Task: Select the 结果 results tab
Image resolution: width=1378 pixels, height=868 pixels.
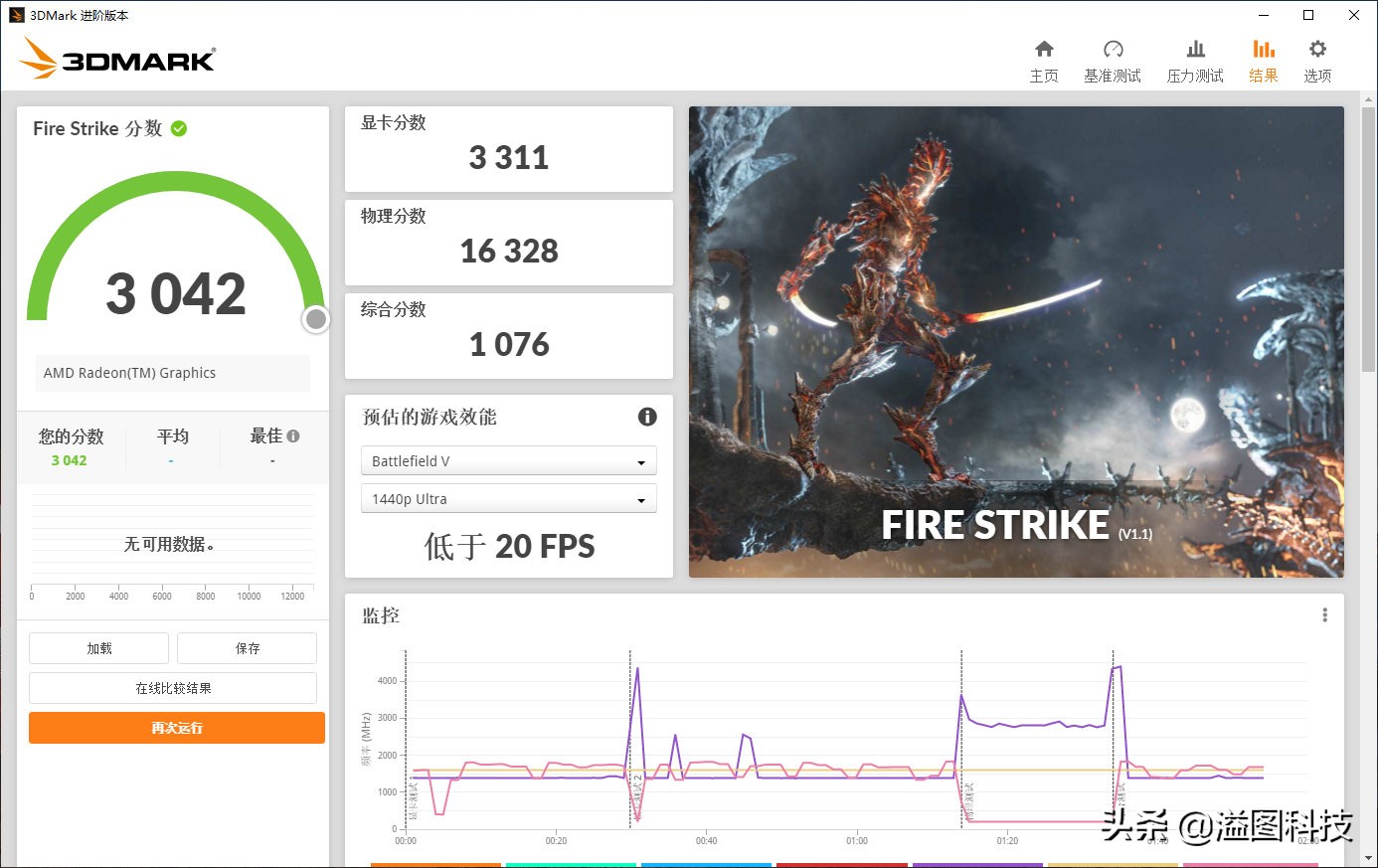Action: (x=1264, y=62)
